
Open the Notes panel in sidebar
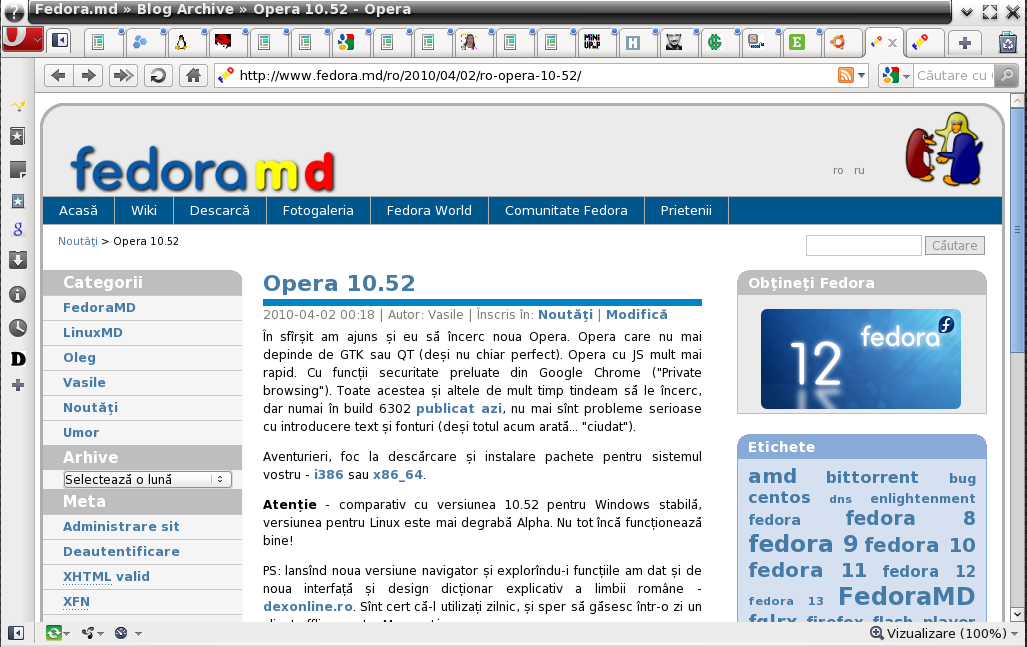[x=17, y=169]
